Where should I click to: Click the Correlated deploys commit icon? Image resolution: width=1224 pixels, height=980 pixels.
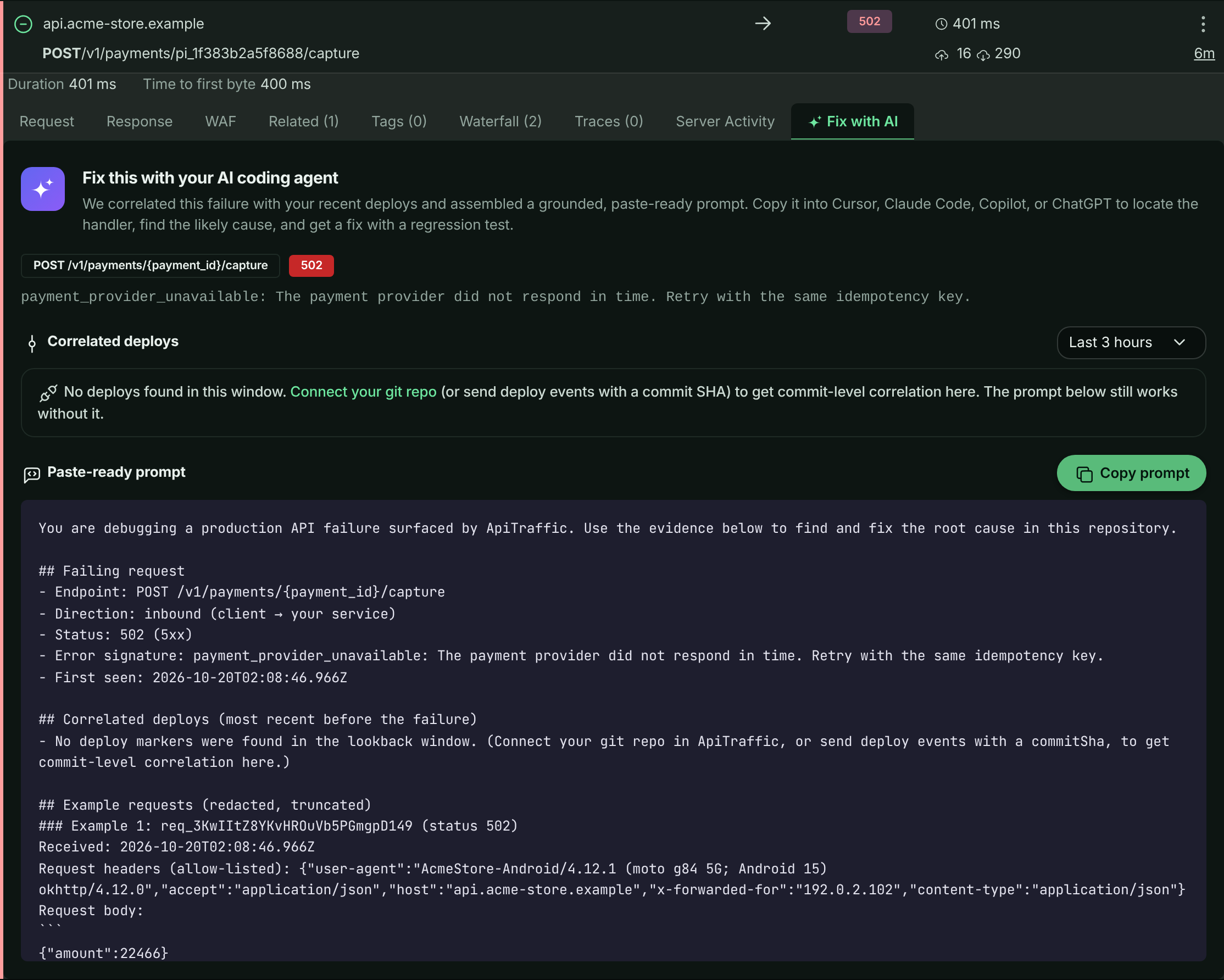pyautogui.click(x=32, y=343)
